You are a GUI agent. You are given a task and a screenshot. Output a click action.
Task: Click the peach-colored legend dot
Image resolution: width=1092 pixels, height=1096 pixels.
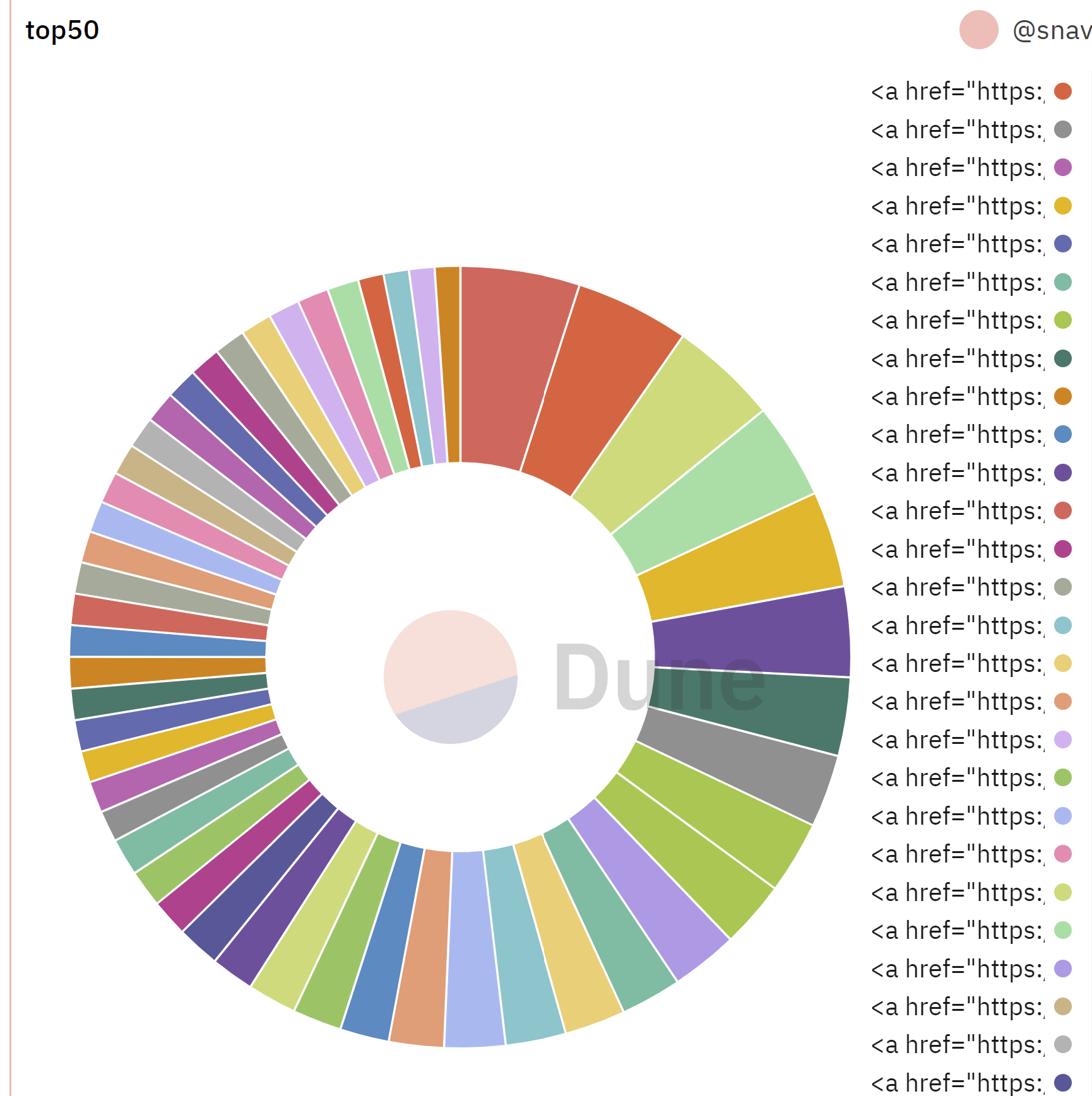1063,702
